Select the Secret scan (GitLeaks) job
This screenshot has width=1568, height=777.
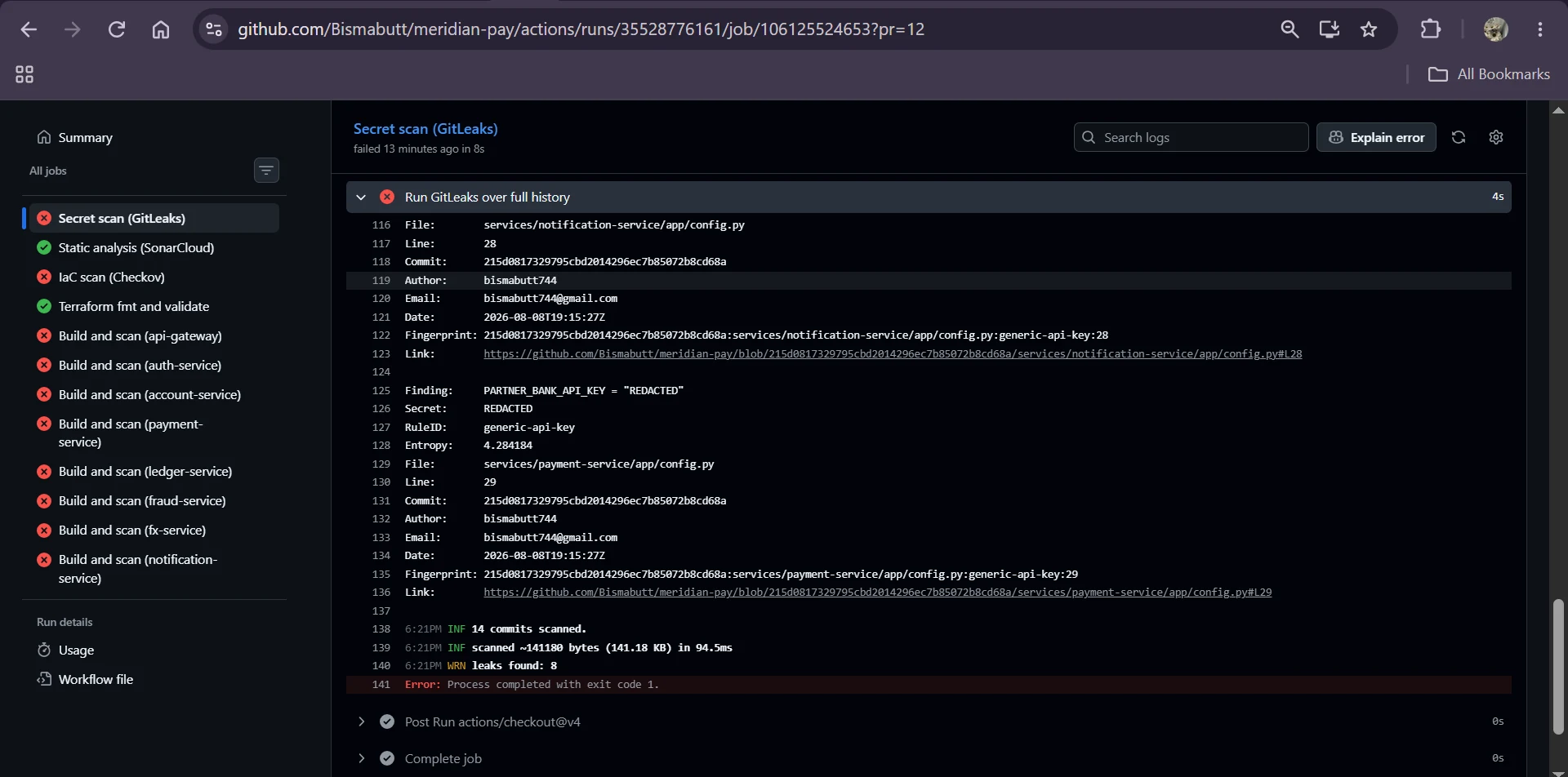[154, 218]
